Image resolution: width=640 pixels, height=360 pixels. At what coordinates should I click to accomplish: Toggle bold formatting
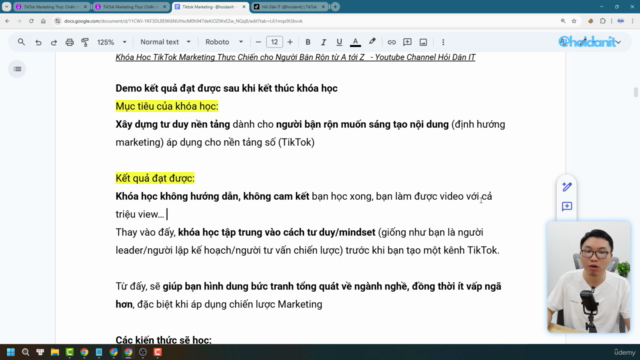pyautogui.click(x=308, y=42)
